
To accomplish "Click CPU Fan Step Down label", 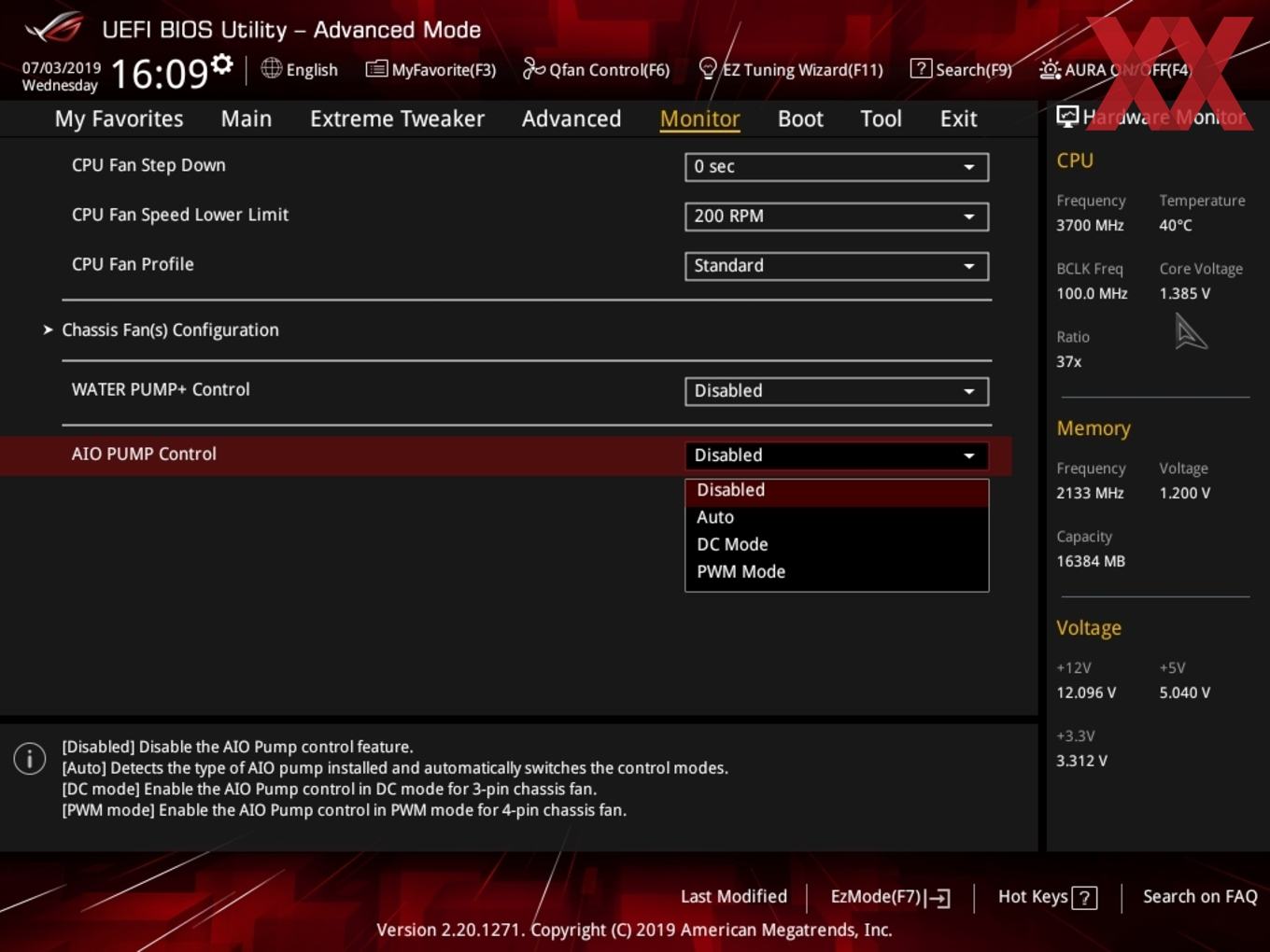I will click(x=148, y=166).
